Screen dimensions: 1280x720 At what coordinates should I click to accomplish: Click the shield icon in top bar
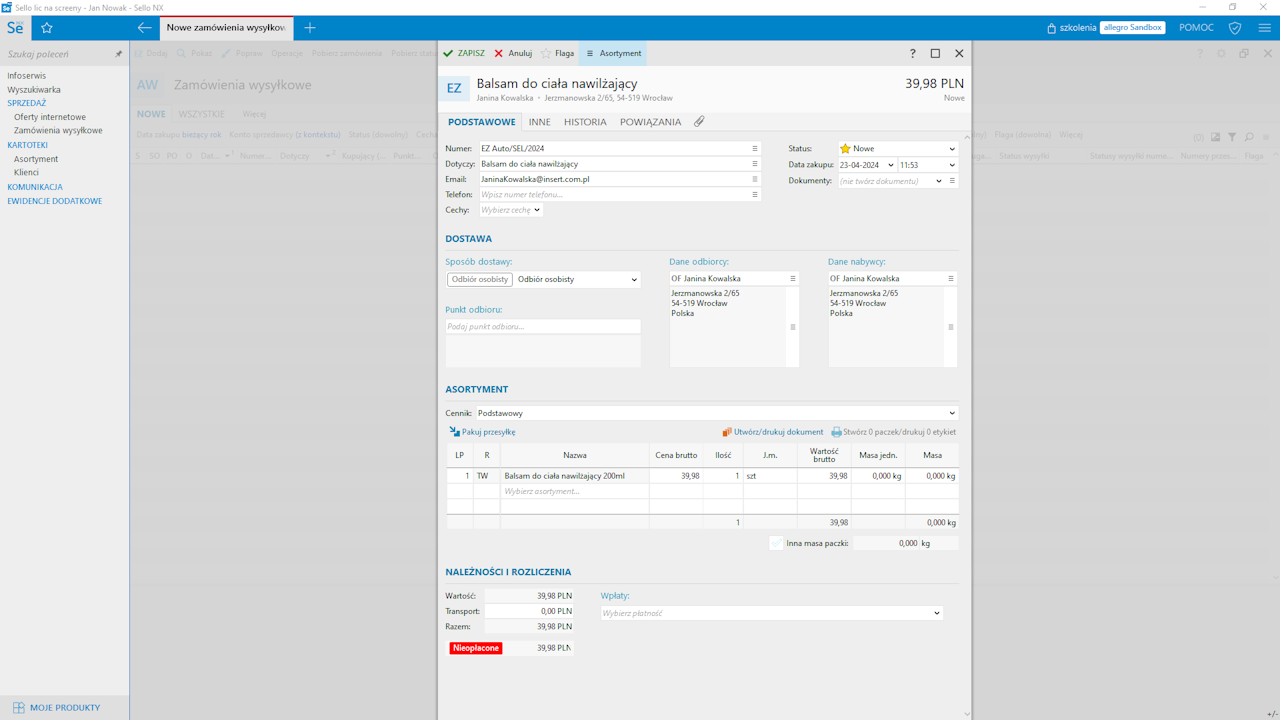1235,28
